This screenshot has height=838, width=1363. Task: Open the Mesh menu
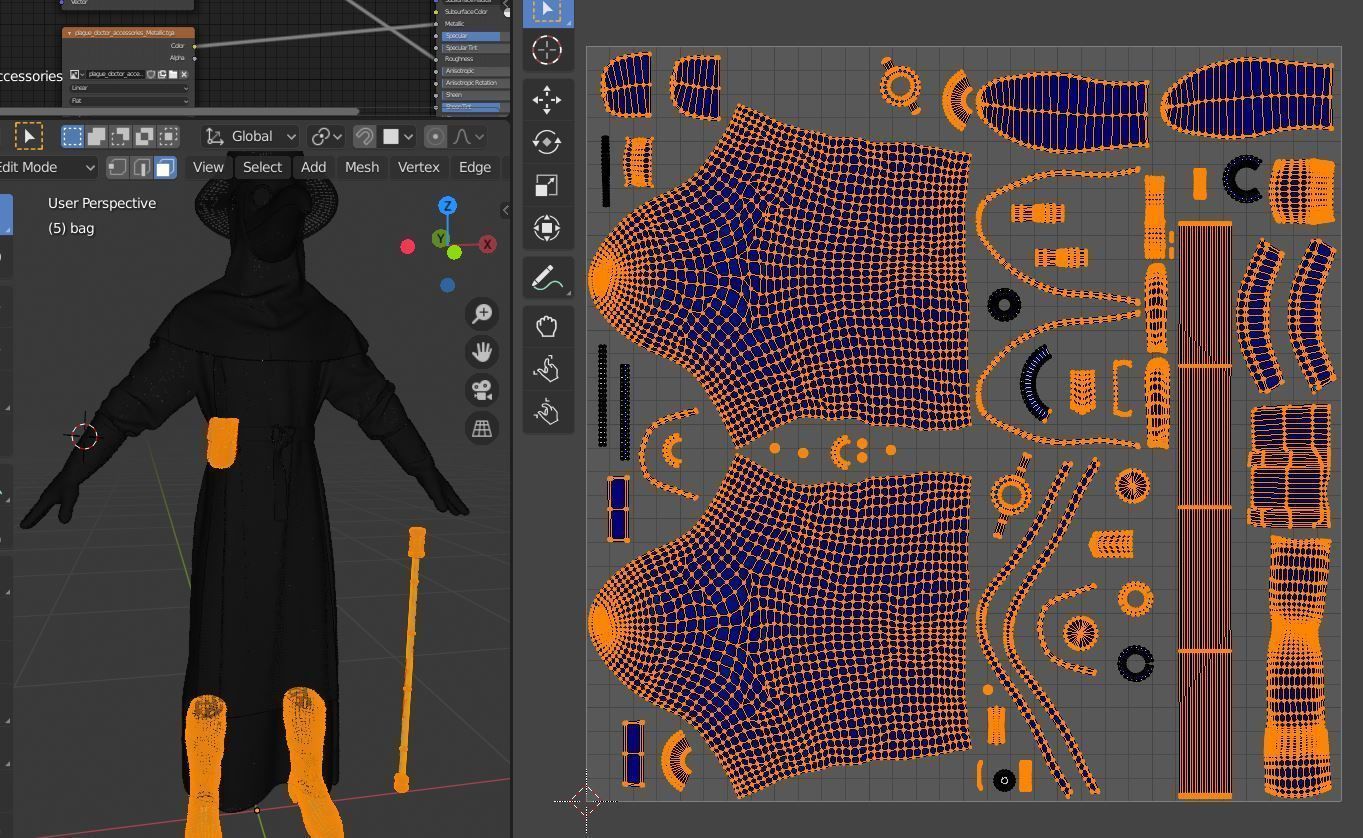click(362, 167)
